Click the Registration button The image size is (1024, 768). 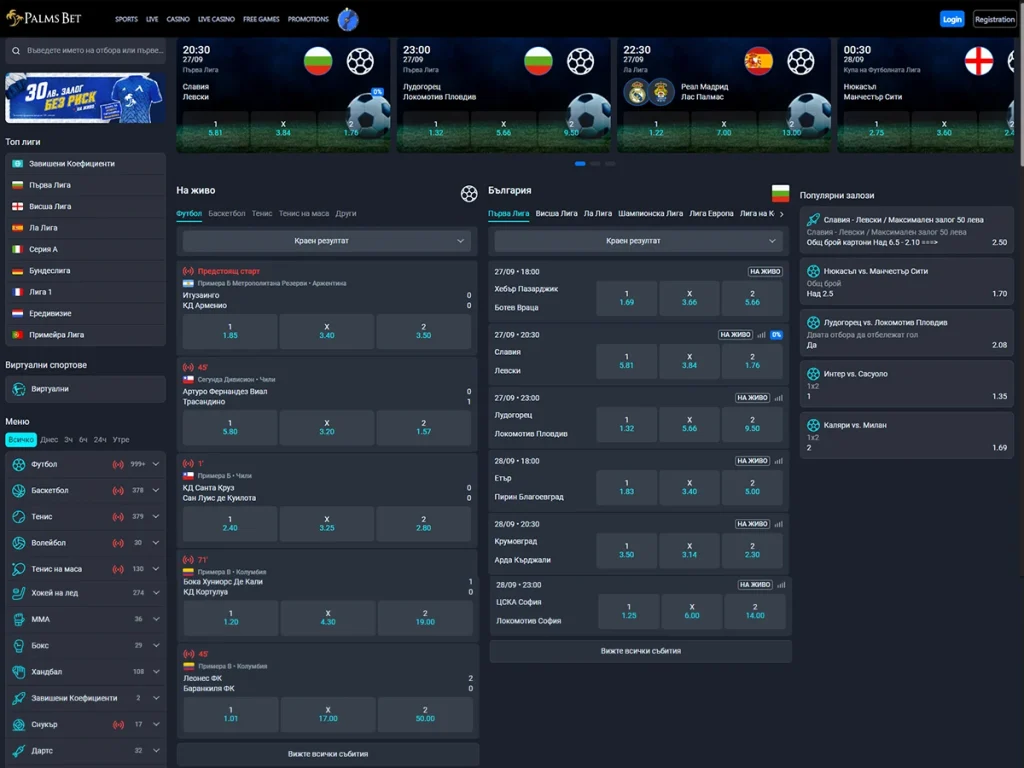(x=995, y=19)
